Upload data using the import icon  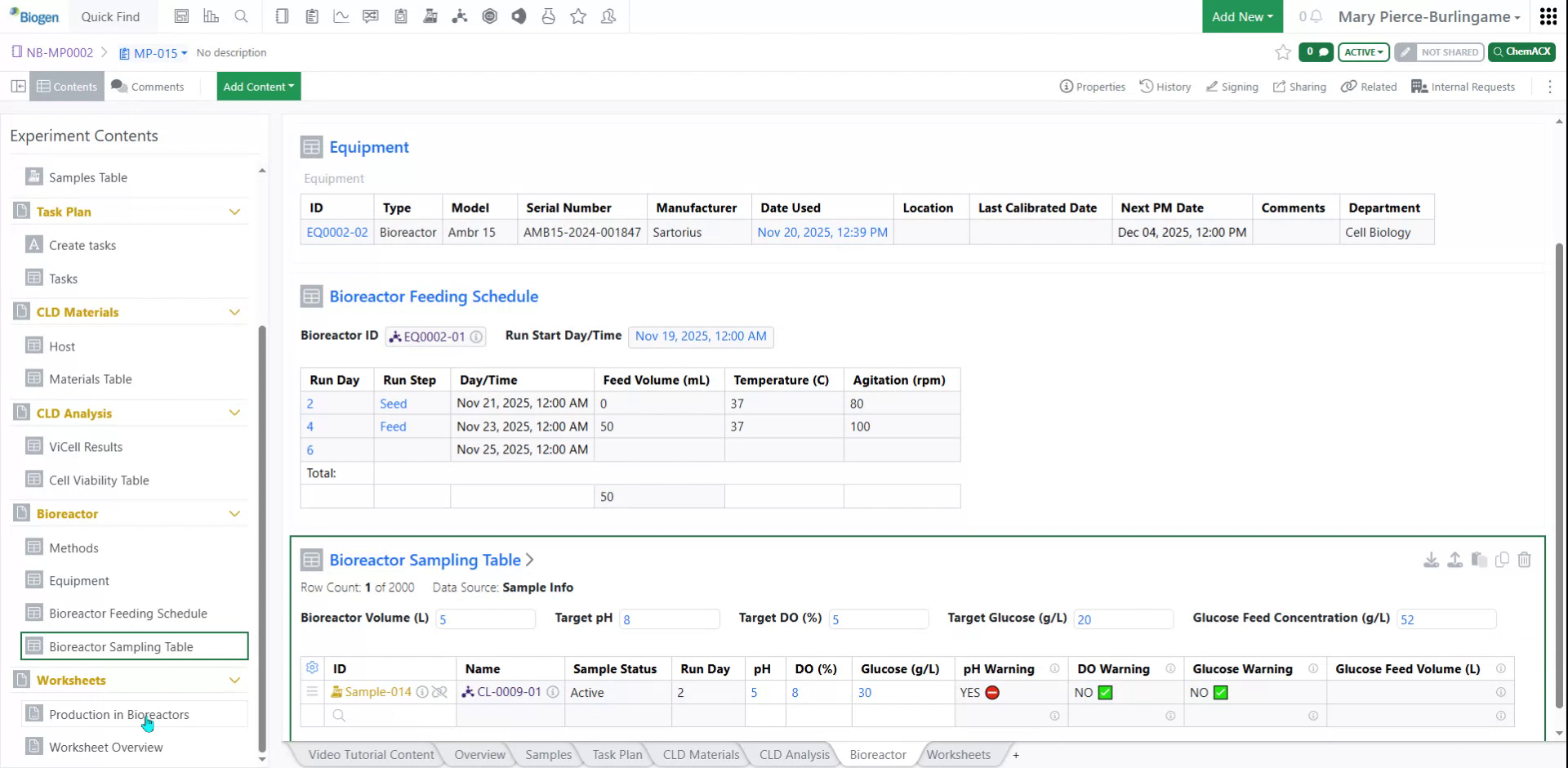click(x=1454, y=560)
